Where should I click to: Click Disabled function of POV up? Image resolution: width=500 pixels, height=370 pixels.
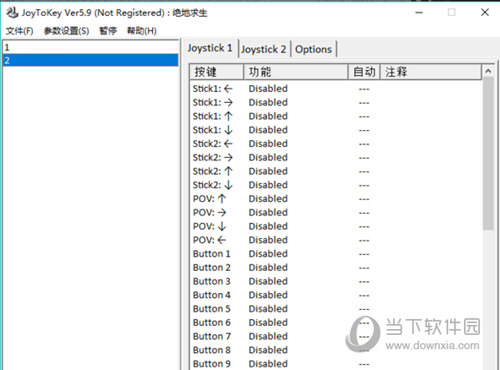pyautogui.click(x=268, y=199)
